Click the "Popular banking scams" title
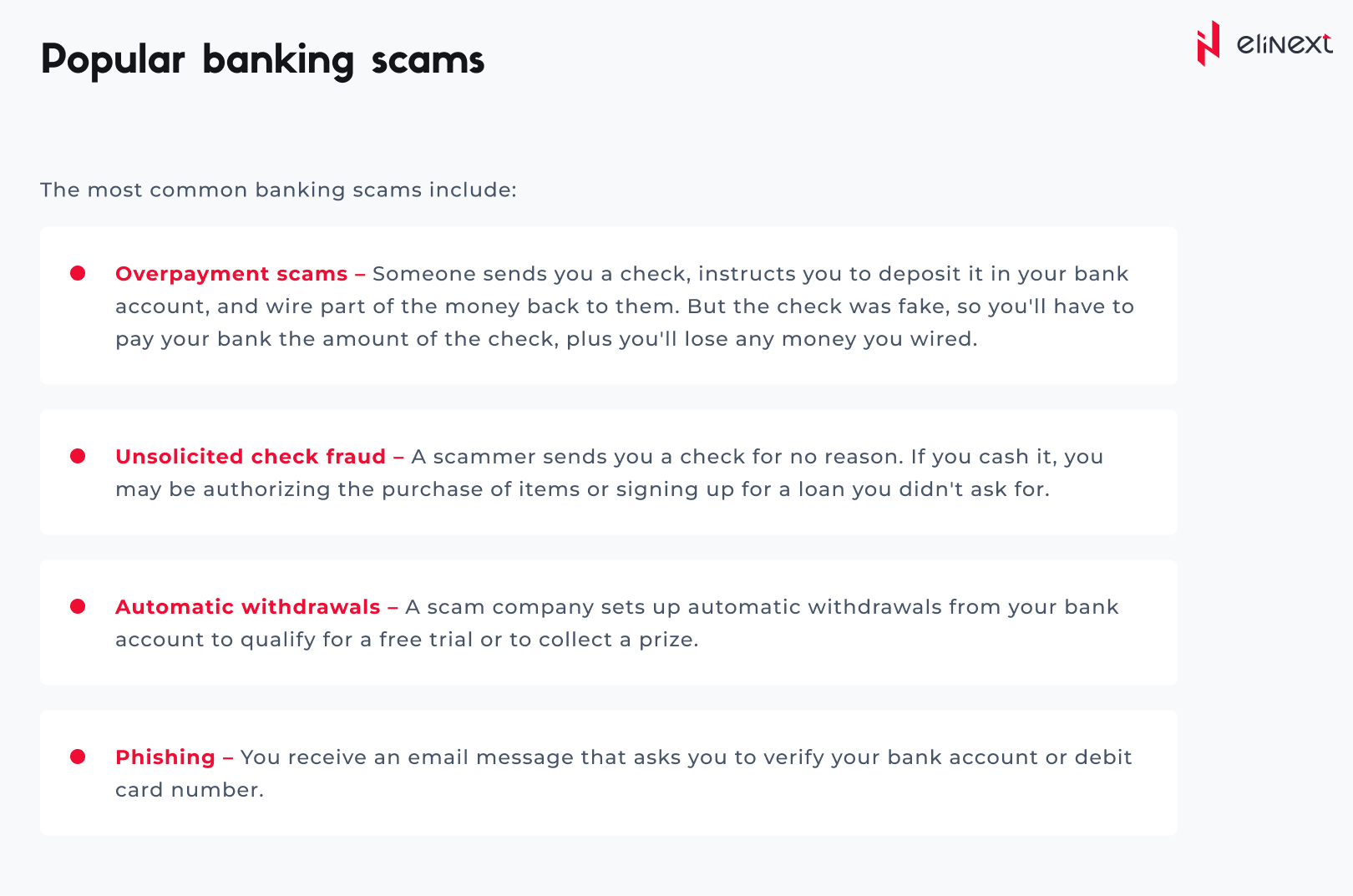 262,60
